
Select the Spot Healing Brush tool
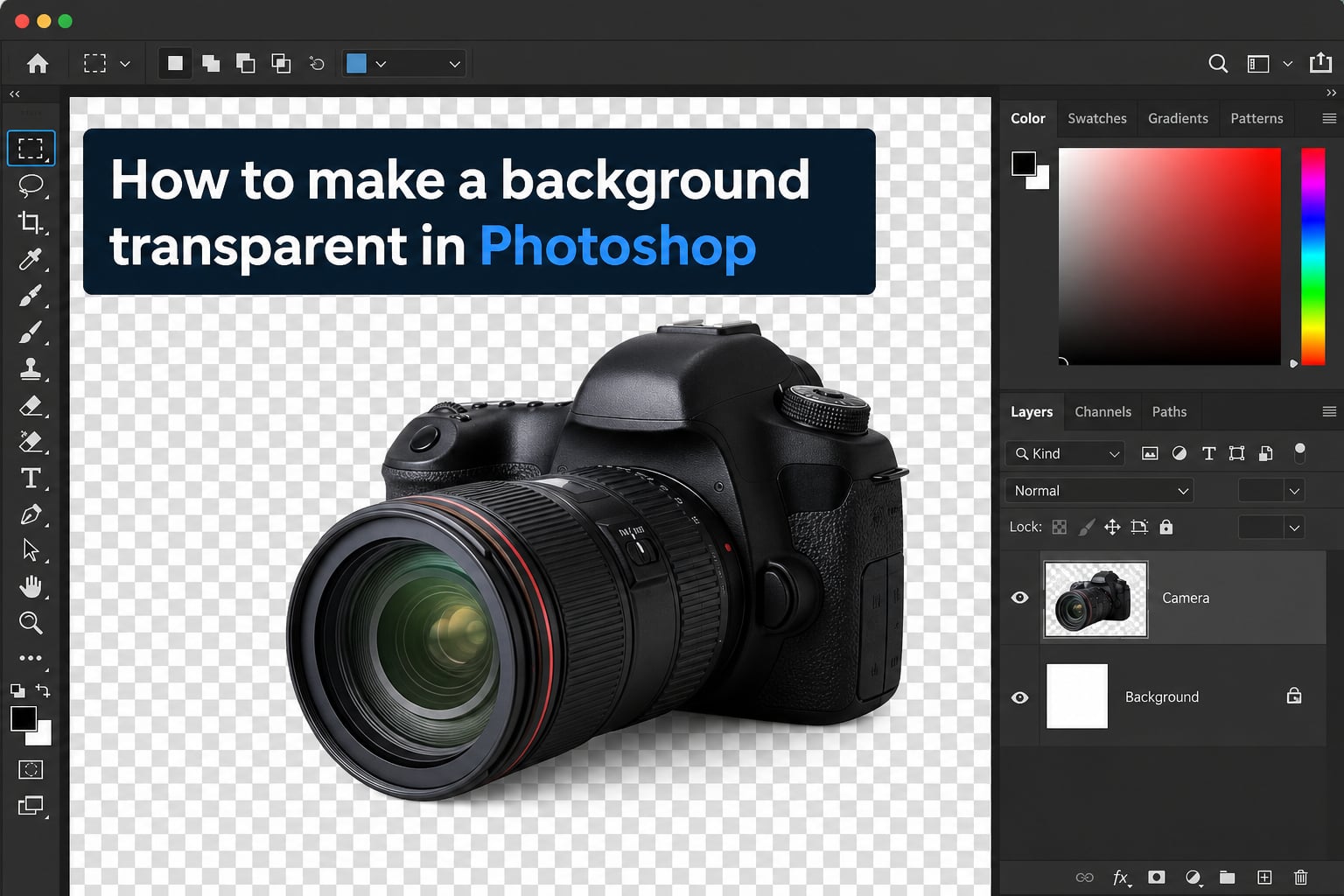[31, 296]
